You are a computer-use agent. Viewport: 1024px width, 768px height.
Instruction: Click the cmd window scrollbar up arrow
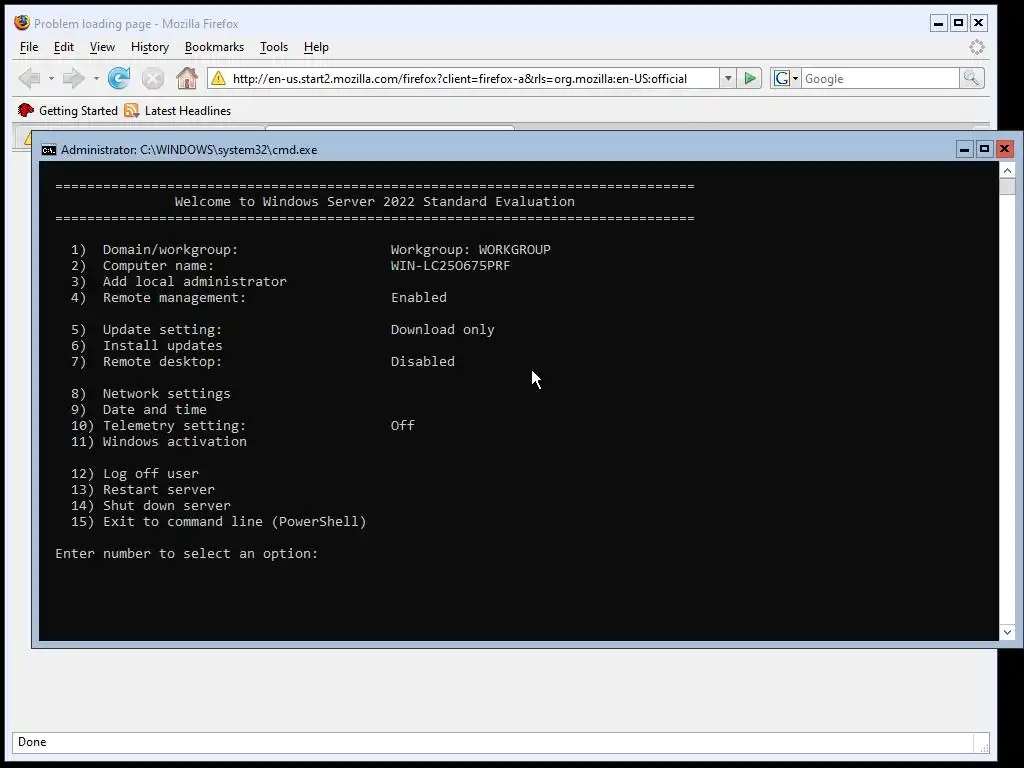1007,171
